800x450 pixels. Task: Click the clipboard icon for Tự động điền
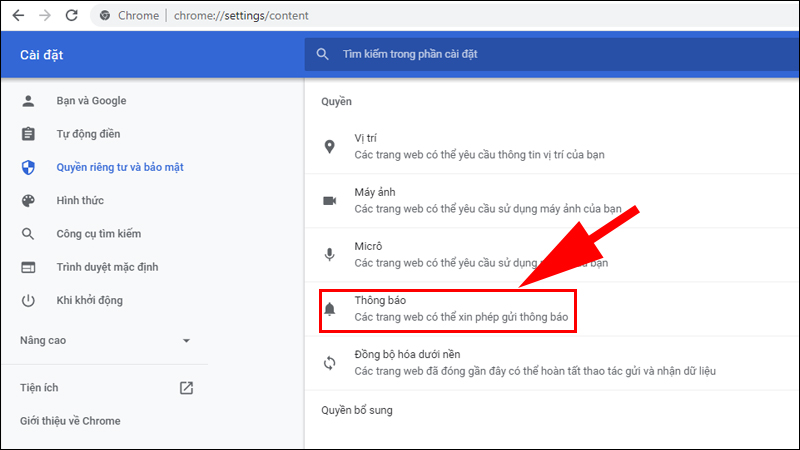pyautogui.click(x=28, y=134)
